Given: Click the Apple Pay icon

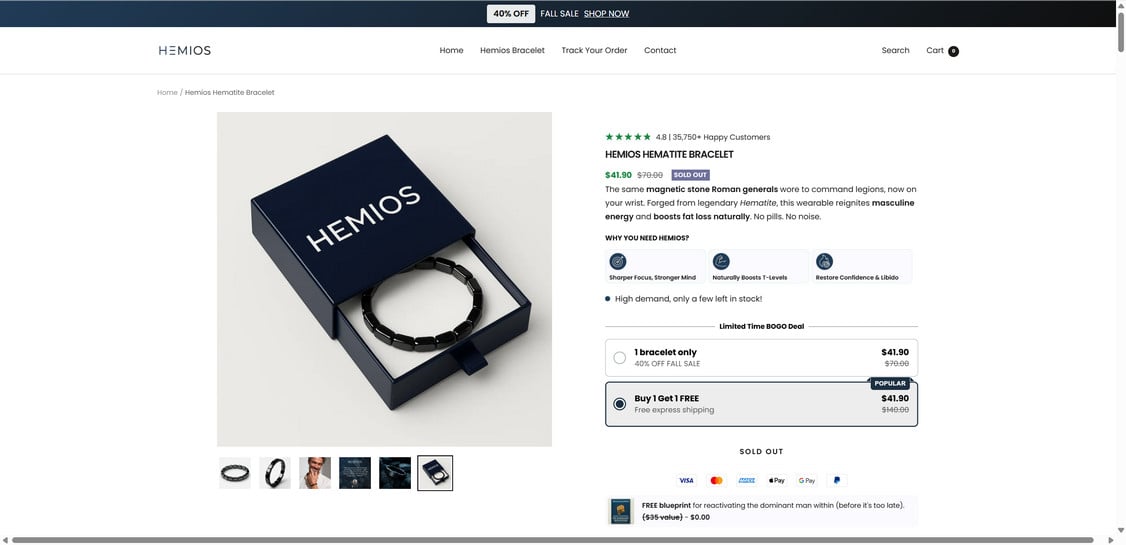Looking at the screenshot, I should (x=777, y=481).
